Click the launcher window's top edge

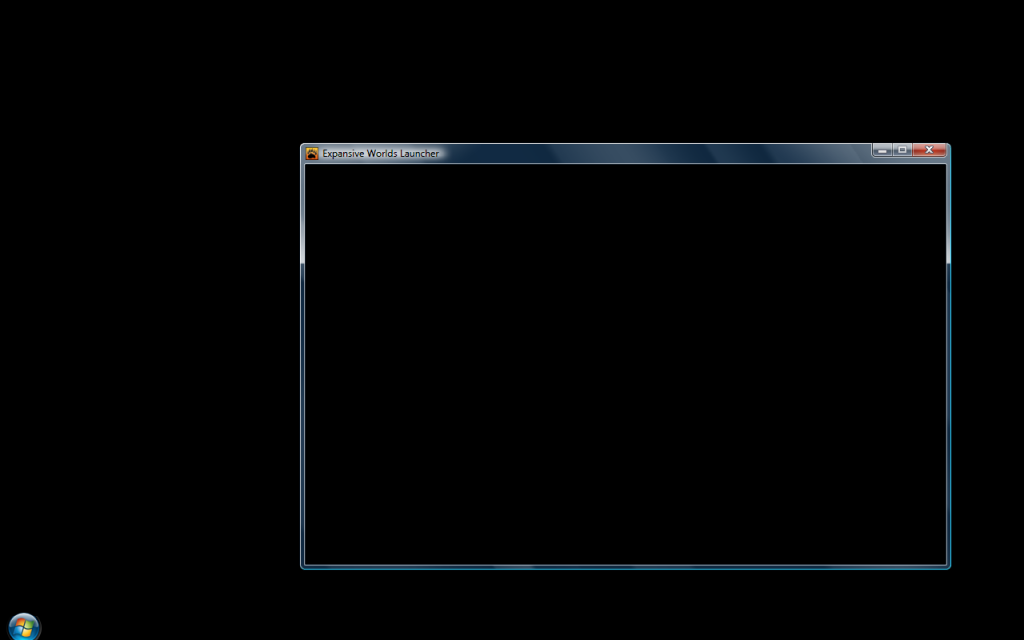point(625,145)
